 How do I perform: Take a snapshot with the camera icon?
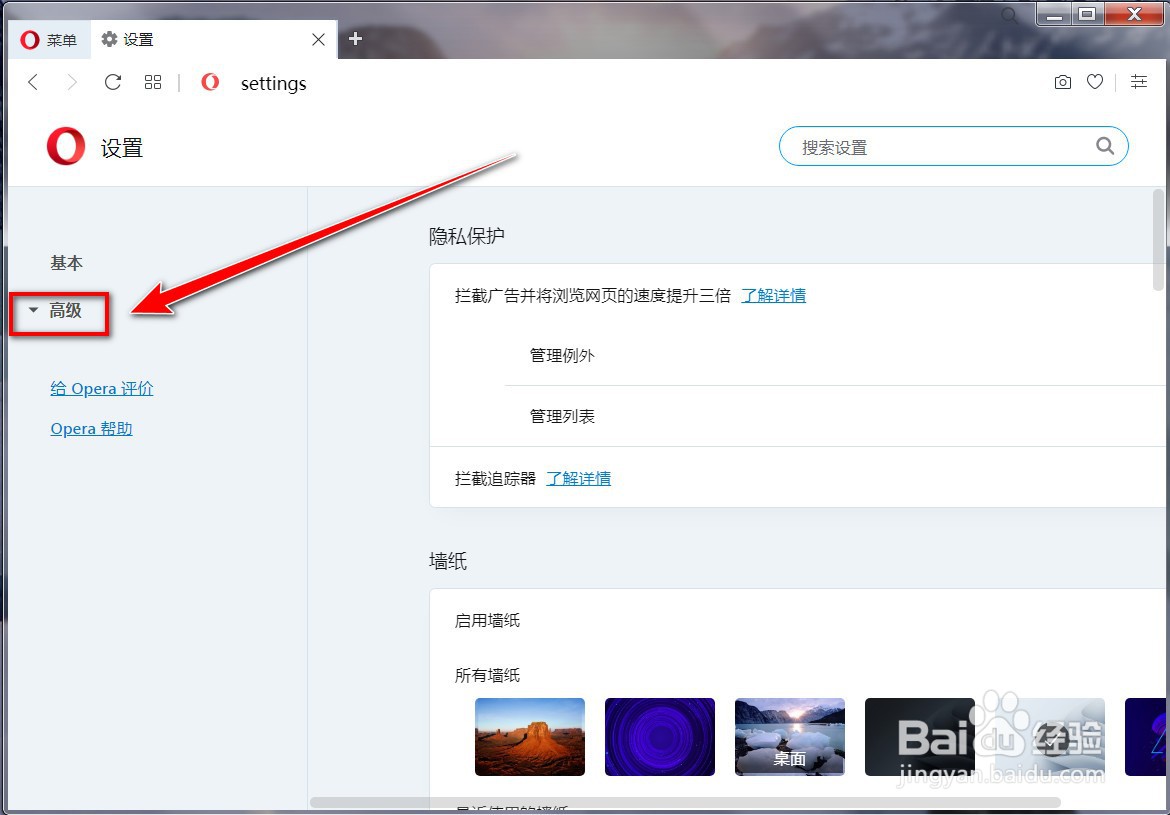[1062, 82]
